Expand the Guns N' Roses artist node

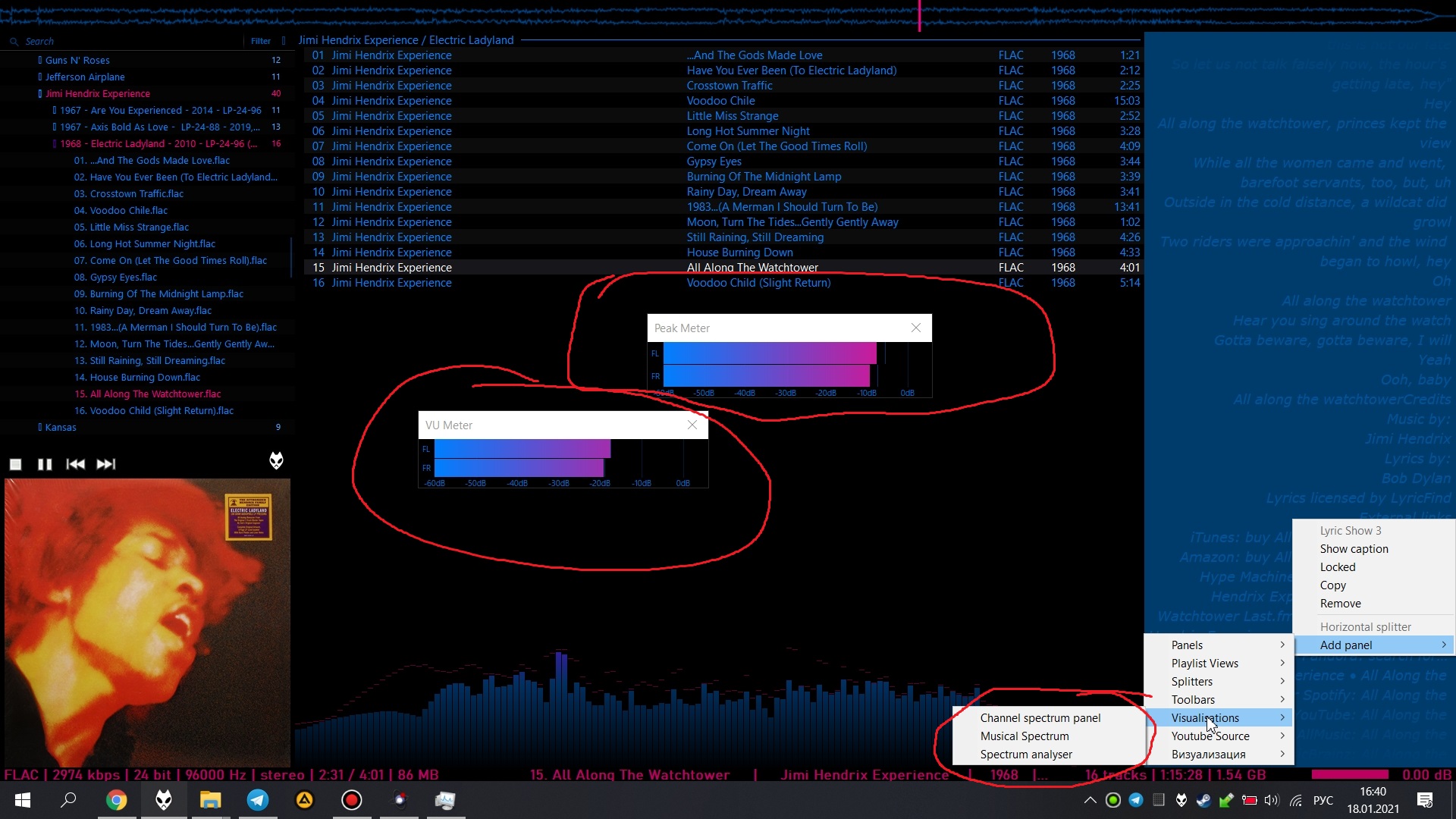click(40, 60)
